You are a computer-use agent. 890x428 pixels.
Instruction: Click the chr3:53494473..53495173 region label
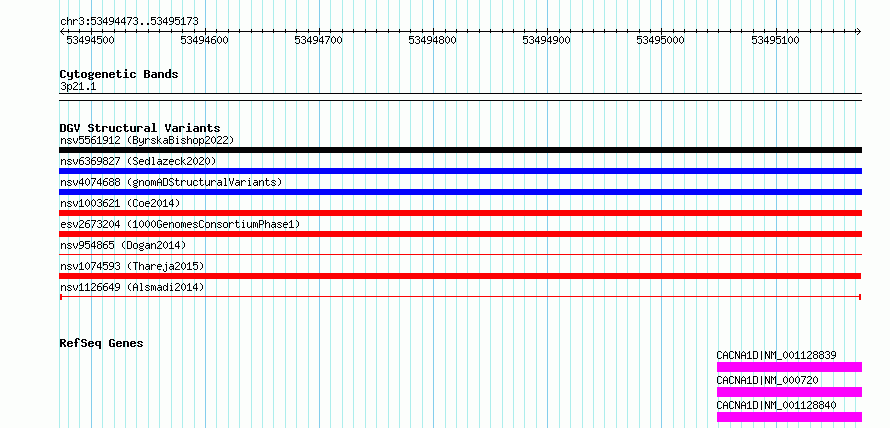(x=129, y=22)
